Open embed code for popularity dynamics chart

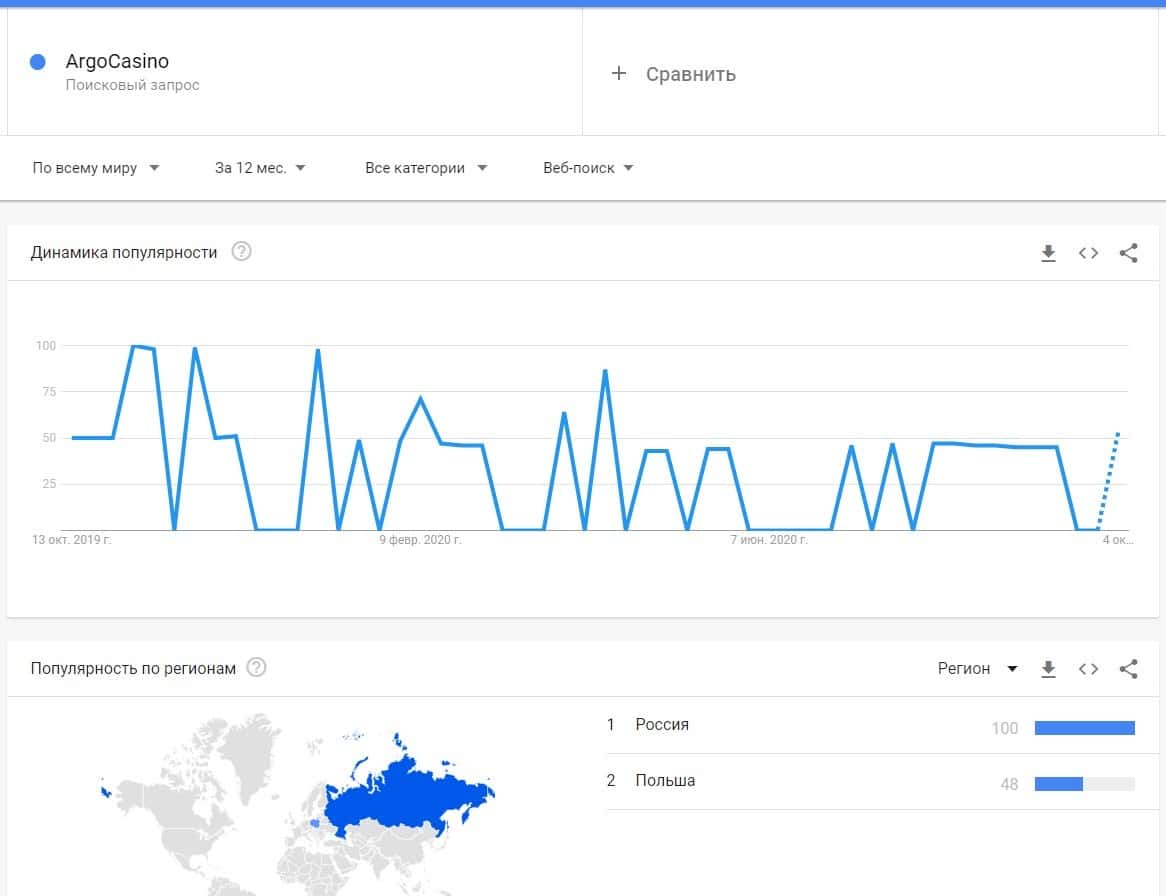coord(1088,253)
